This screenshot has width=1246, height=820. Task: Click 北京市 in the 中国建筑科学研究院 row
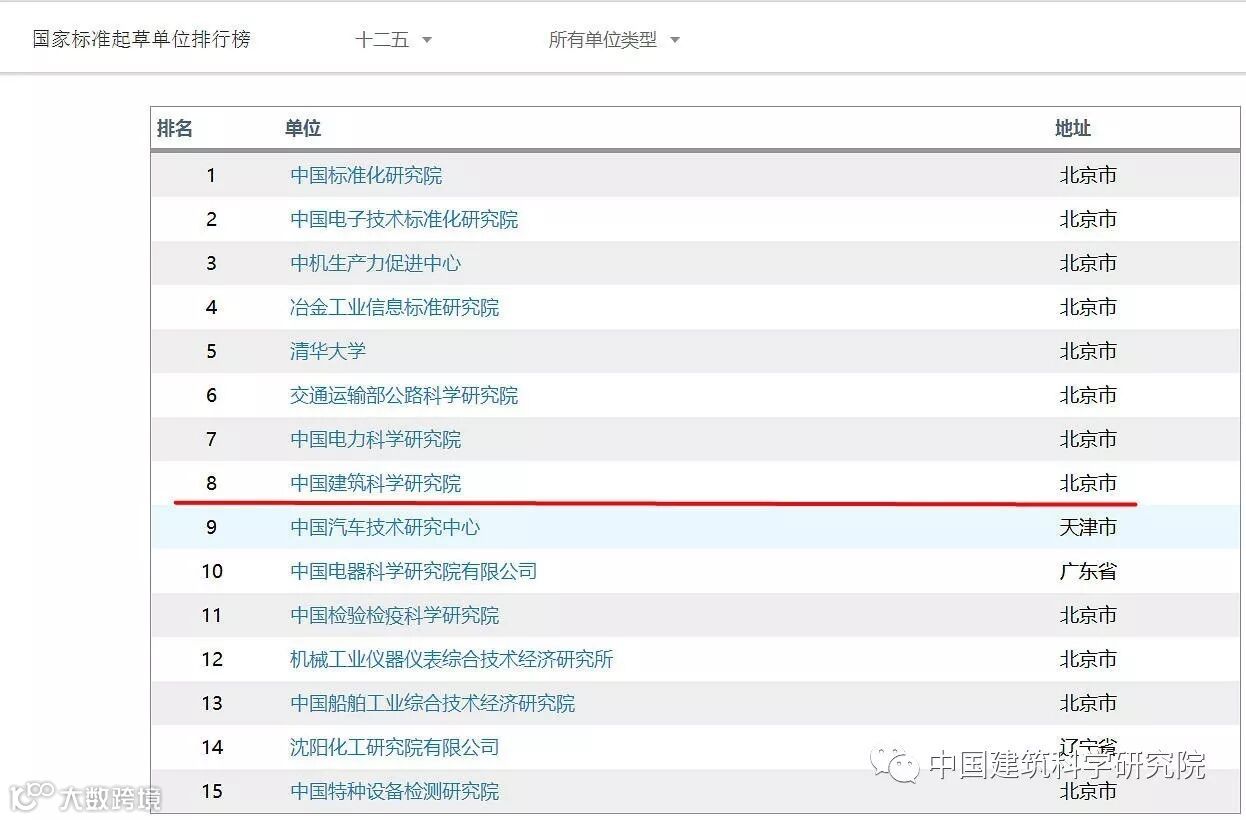tap(1088, 483)
